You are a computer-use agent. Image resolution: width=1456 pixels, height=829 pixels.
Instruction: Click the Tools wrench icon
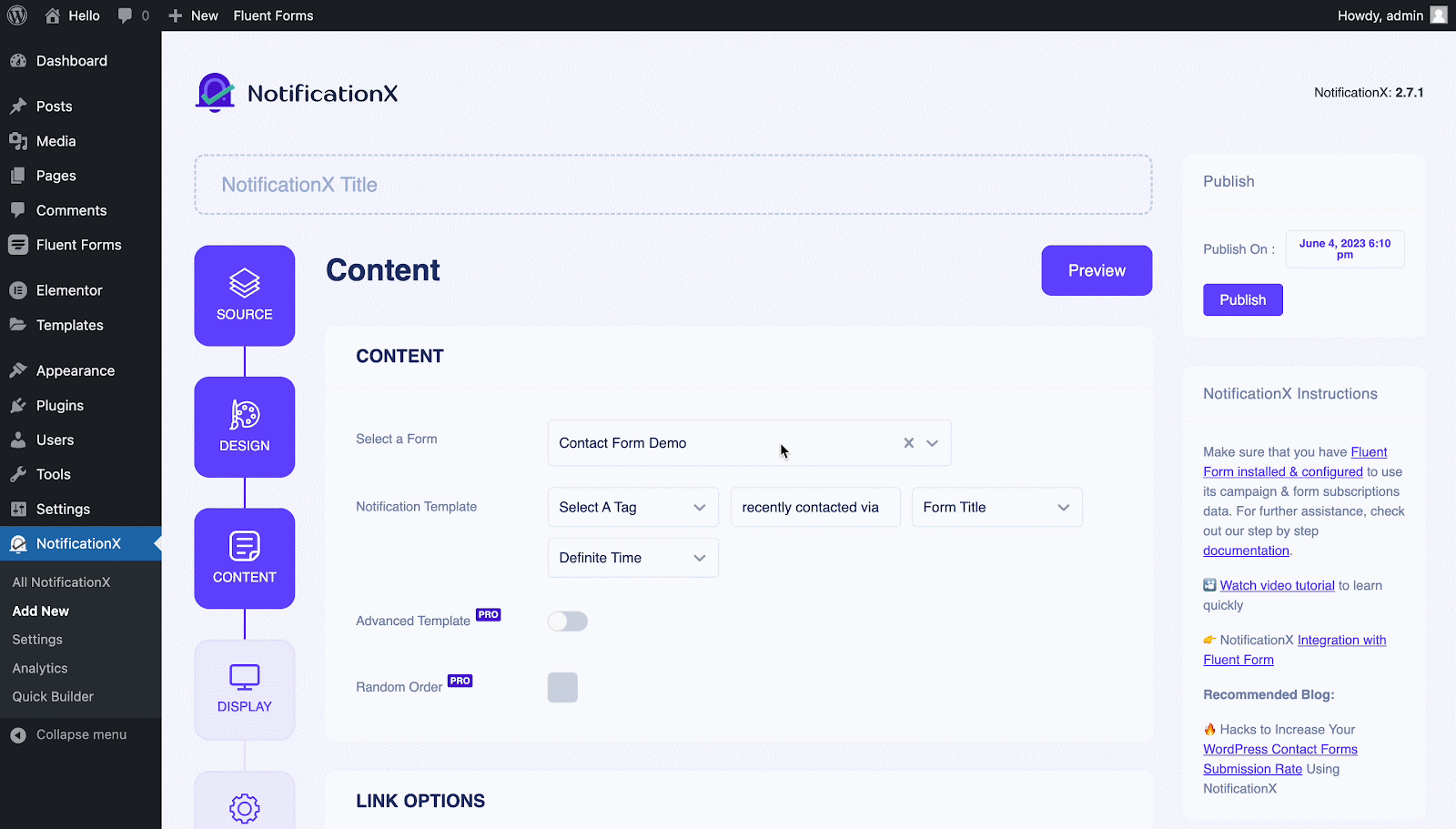[x=18, y=474]
